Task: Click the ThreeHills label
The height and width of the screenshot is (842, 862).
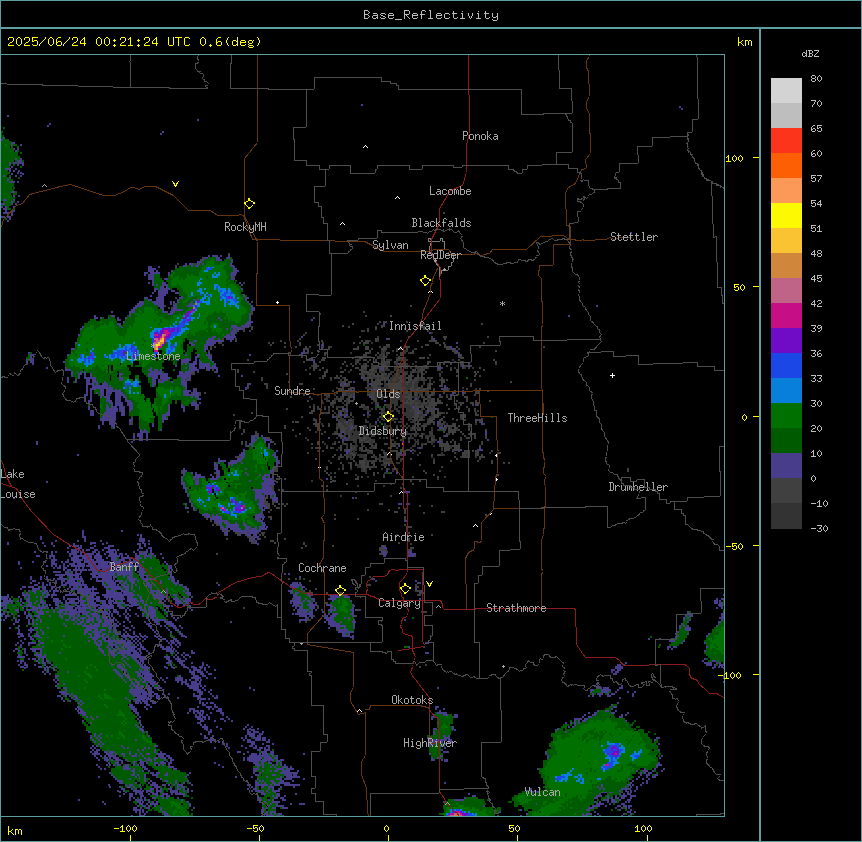Action: click(537, 418)
